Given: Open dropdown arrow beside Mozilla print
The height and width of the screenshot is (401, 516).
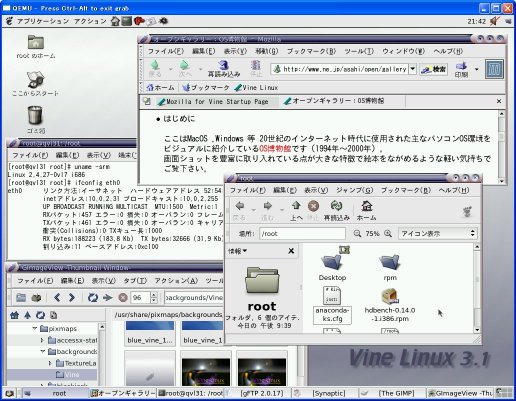Looking at the screenshot, I should coord(477,69).
